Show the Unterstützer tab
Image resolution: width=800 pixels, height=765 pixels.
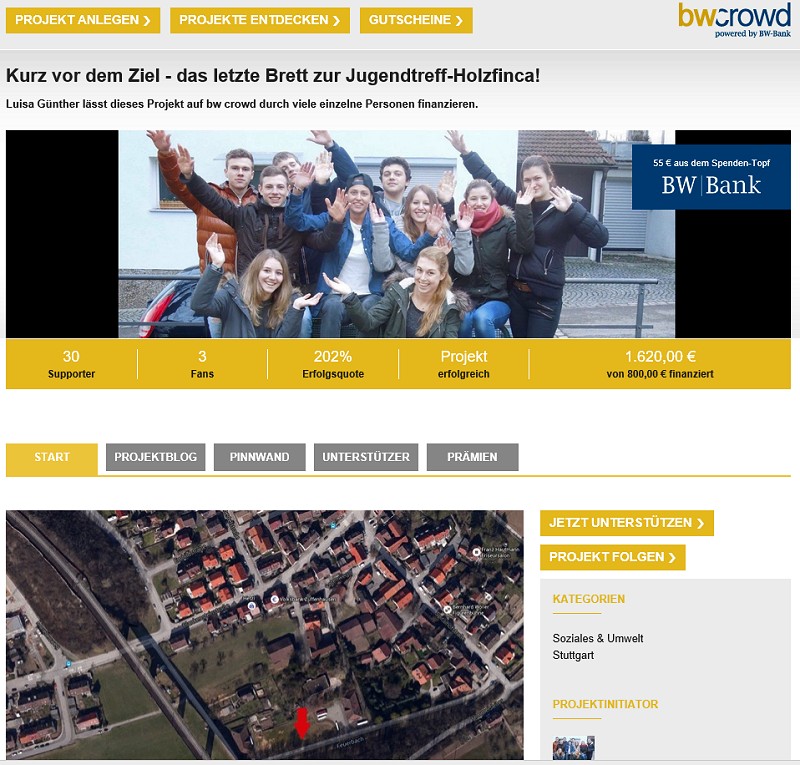tap(366, 458)
